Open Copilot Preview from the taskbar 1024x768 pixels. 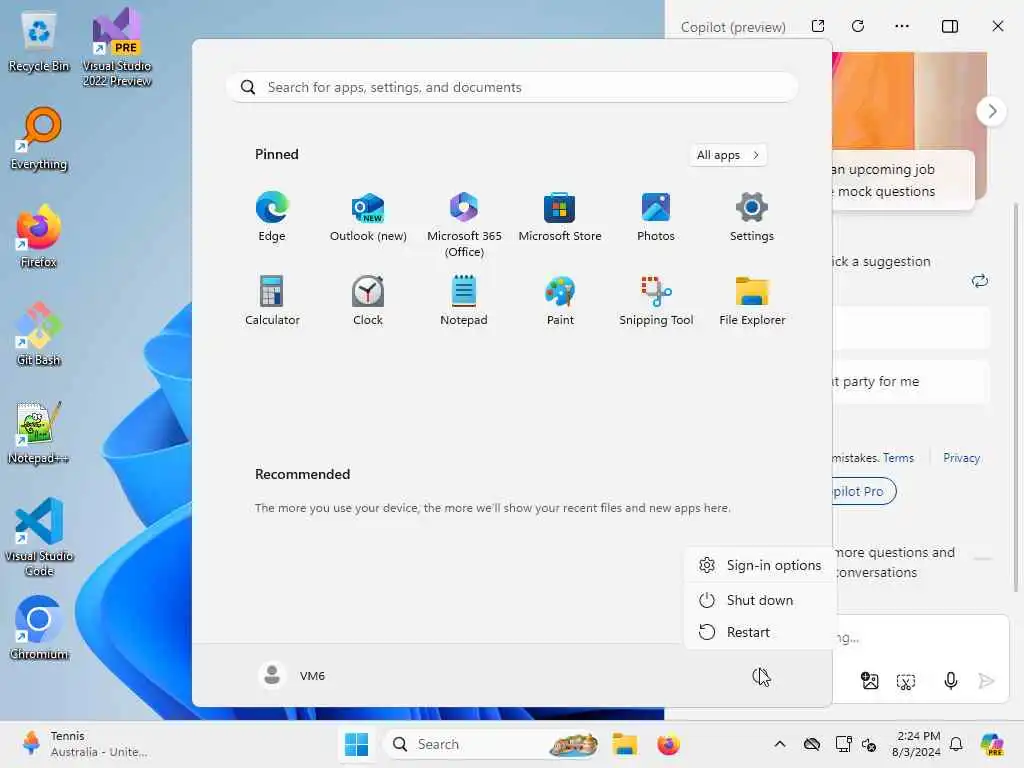(992, 744)
